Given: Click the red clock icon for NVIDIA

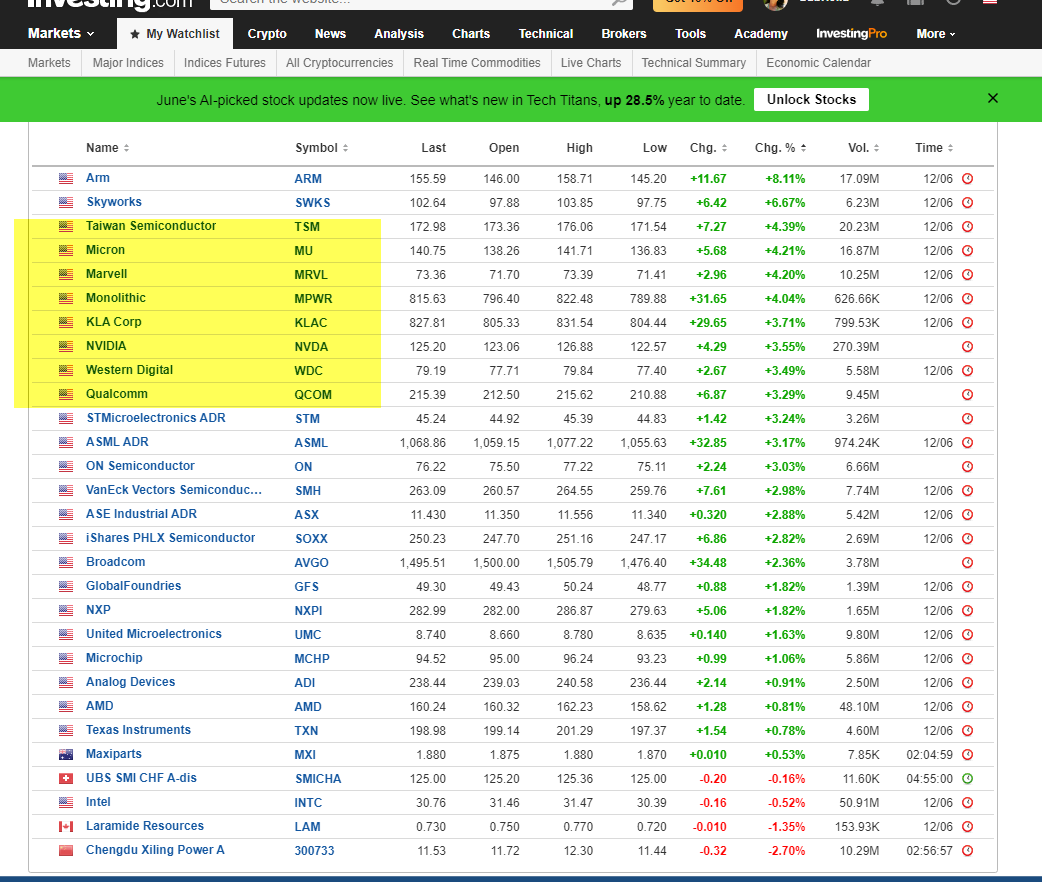Looking at the screenshot, I should (968, 347).
